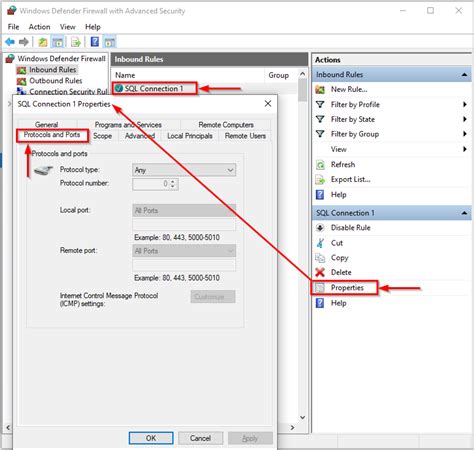Click the Disable Rule icon

(320, 228)
